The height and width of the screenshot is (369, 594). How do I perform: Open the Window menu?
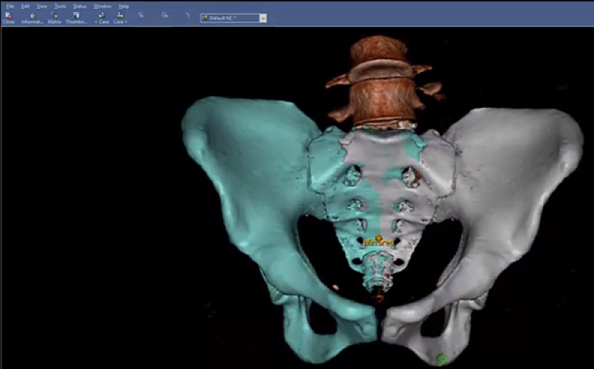[x=102, y=6]
